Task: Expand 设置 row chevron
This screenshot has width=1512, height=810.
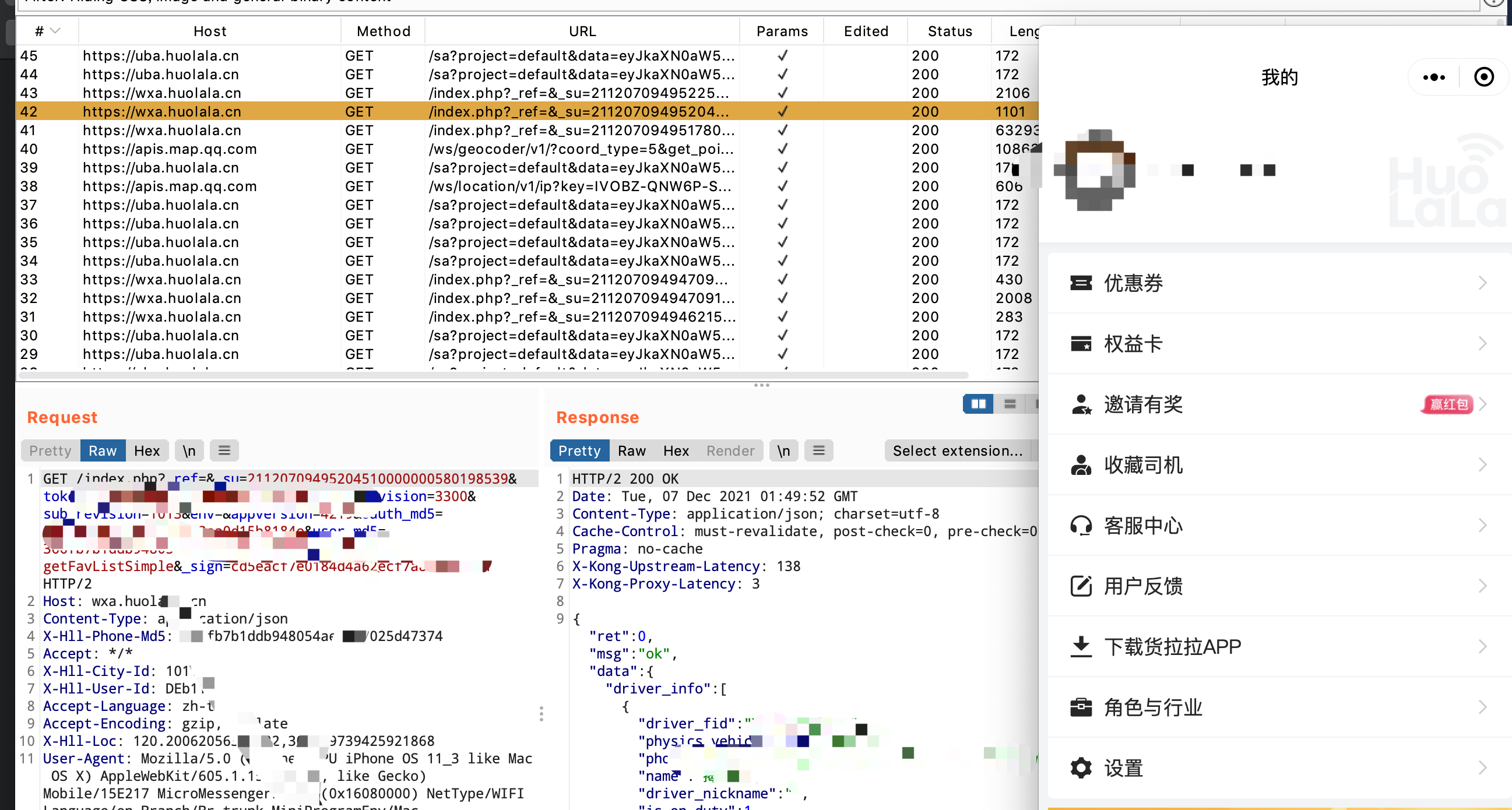Action: pyautogui.click(x=1482, y=767)
